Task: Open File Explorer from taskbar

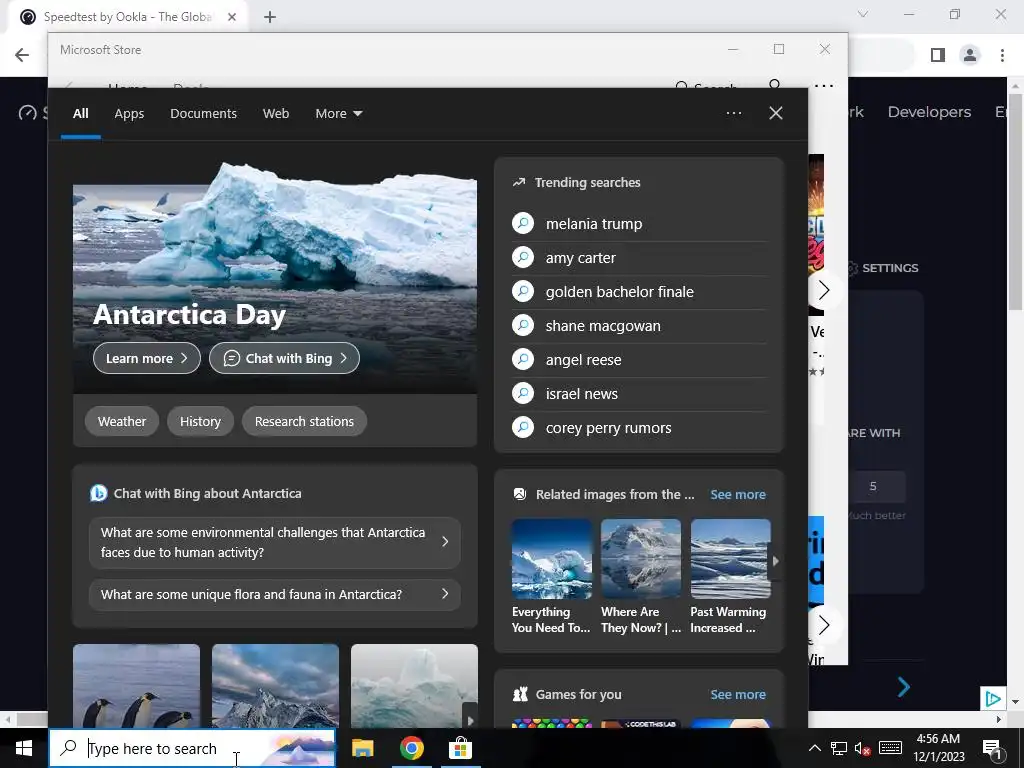Action: [x=362, y=748]
